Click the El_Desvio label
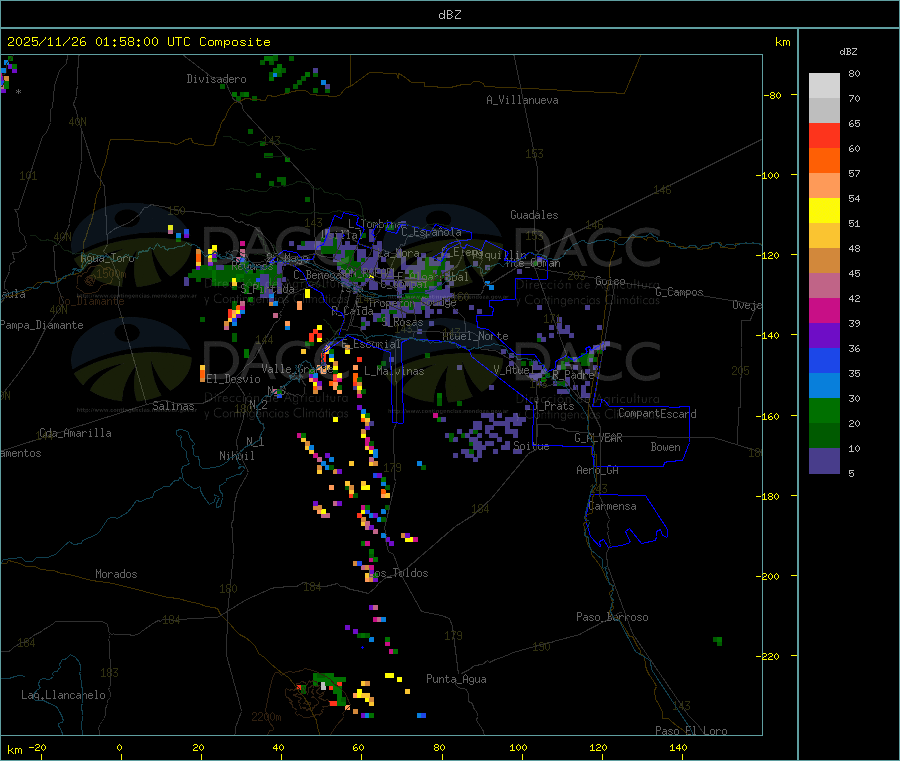The width and height of the screenshot is (900, 761). pyautogui.click(x=234, y=379)
